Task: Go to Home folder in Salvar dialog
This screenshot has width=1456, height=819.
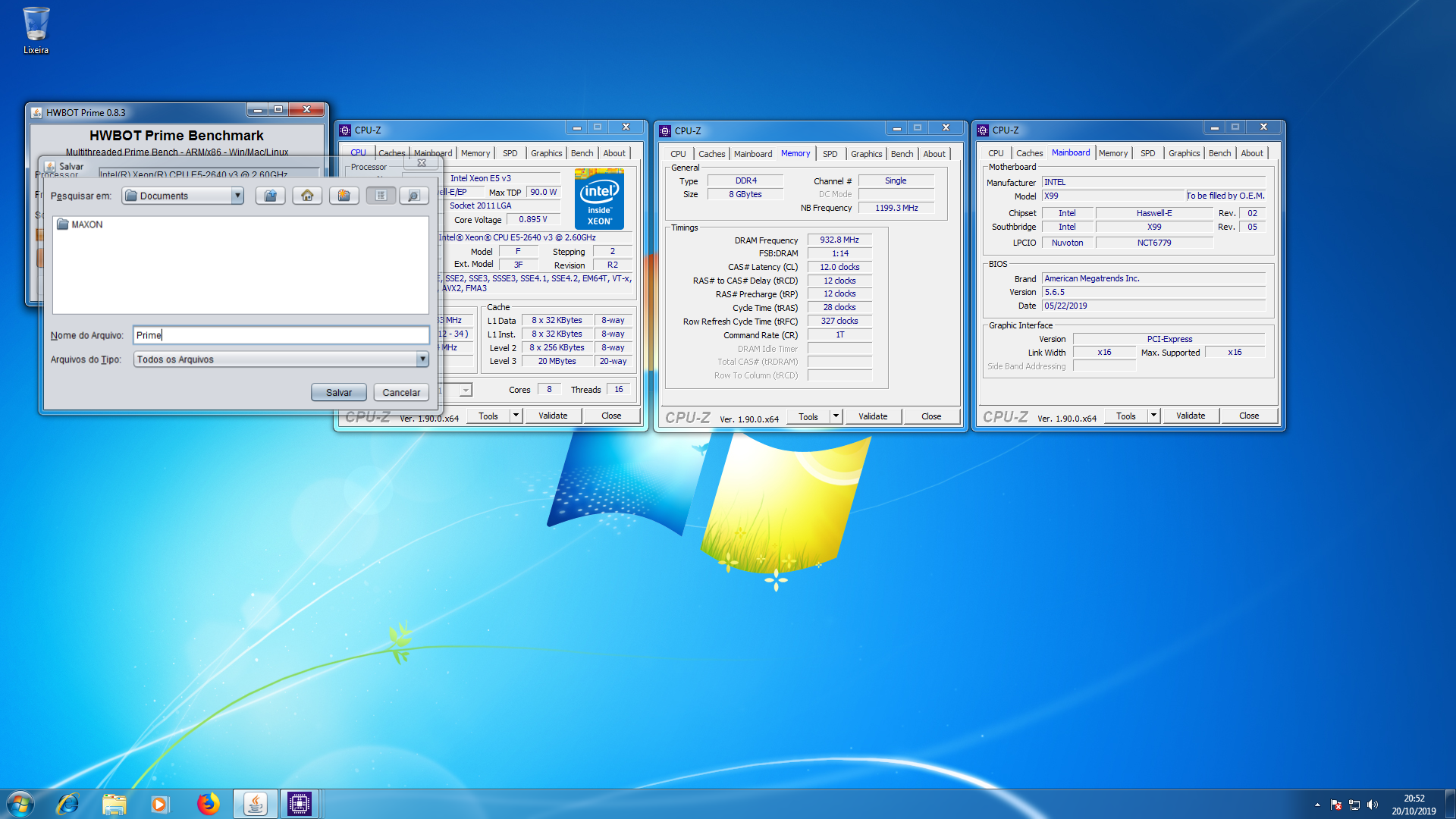Action: [x=307, y=196]
